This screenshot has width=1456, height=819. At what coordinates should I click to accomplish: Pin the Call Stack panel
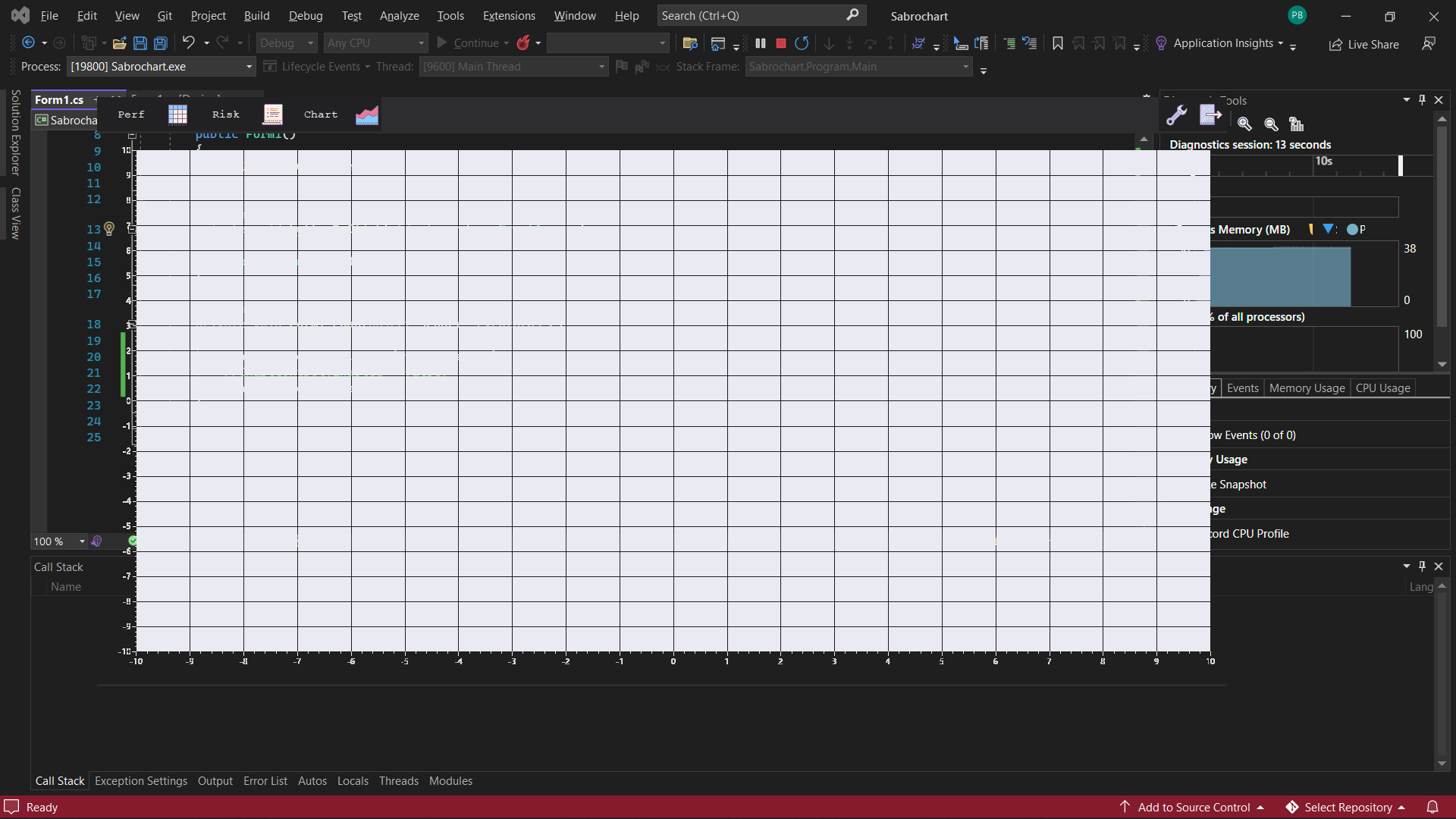tap(1421, 566)
